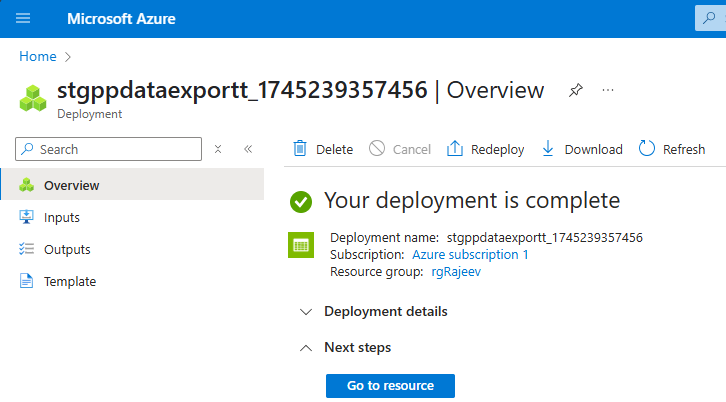Click the Redeploy upload icon
The width and height of the screenshot is (726, 402).
click(455, 149)
